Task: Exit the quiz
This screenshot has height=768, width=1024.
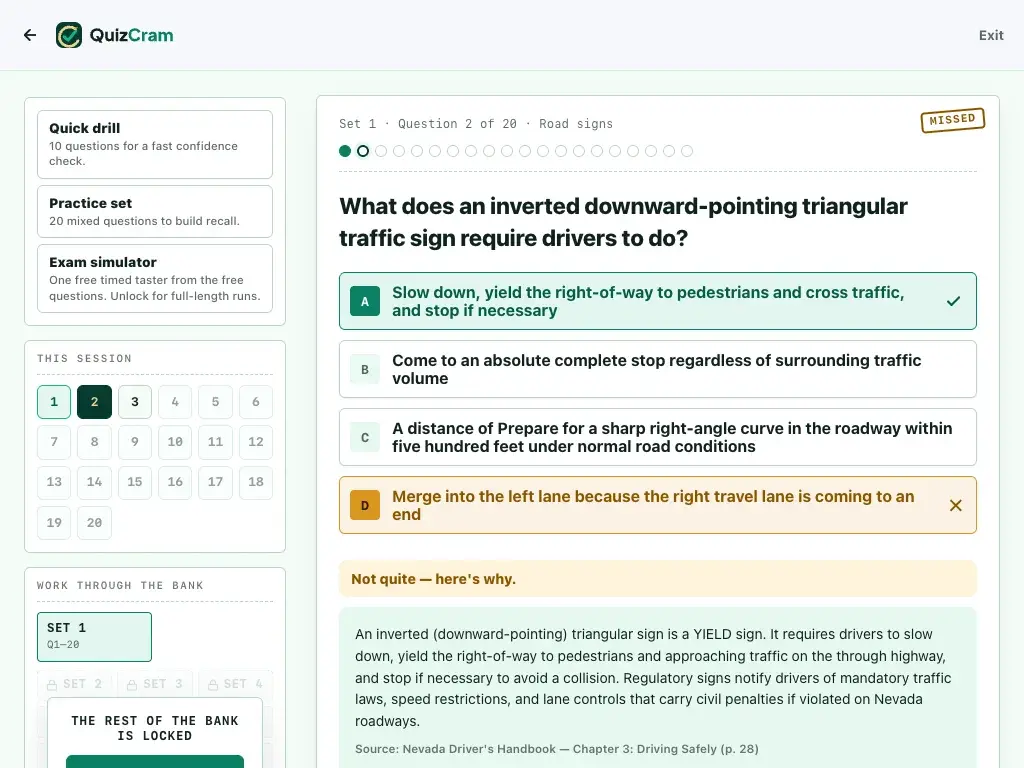Action: click(x=991, y=35)
